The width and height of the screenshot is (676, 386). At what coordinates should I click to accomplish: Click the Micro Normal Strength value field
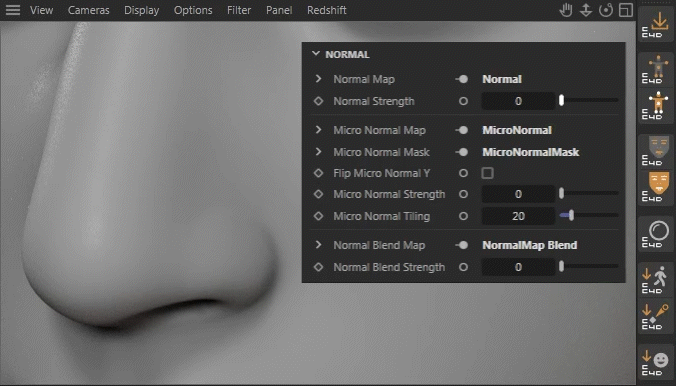[x=518, y=194]
